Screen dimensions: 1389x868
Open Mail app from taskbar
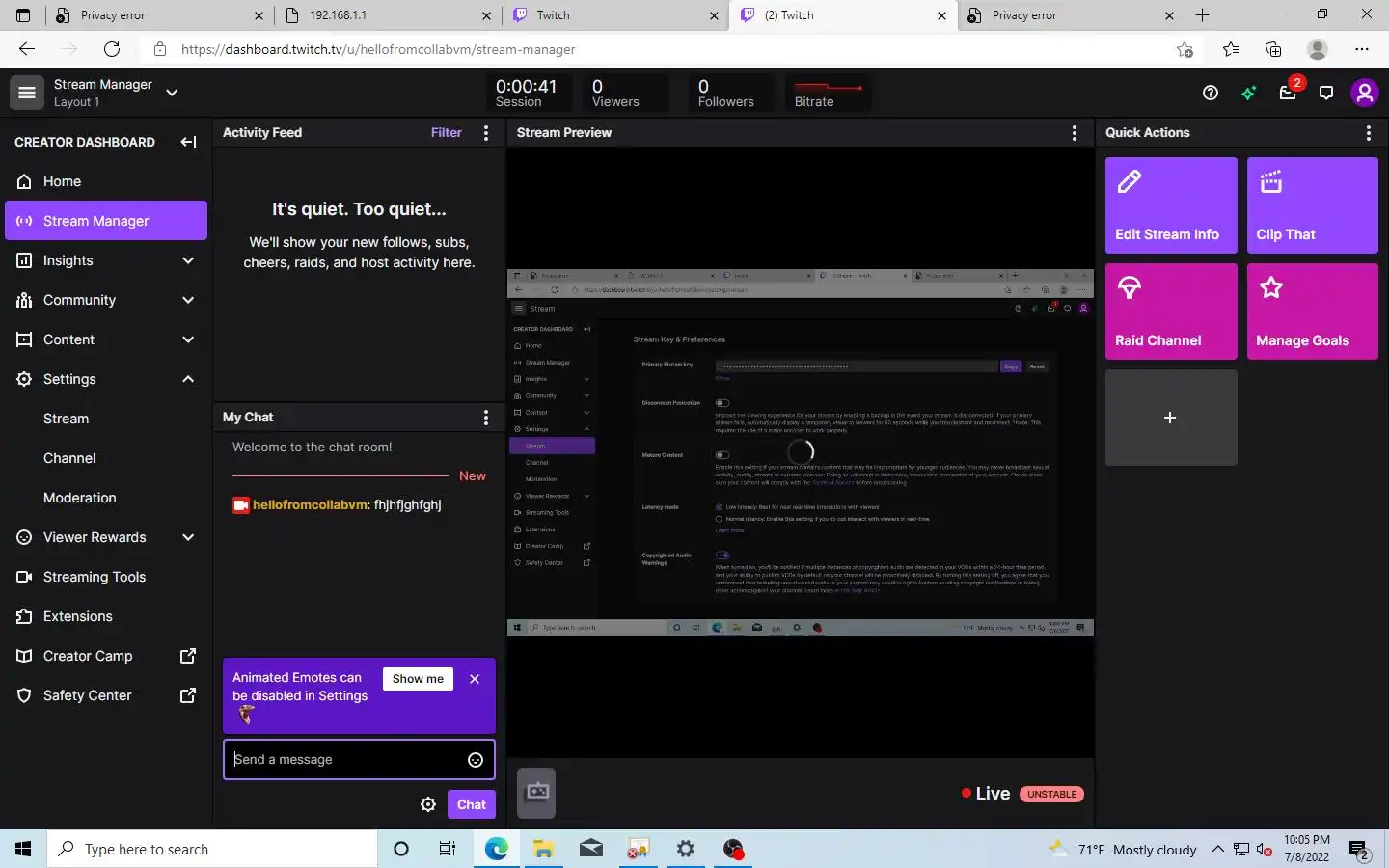[x=590, y=849]
